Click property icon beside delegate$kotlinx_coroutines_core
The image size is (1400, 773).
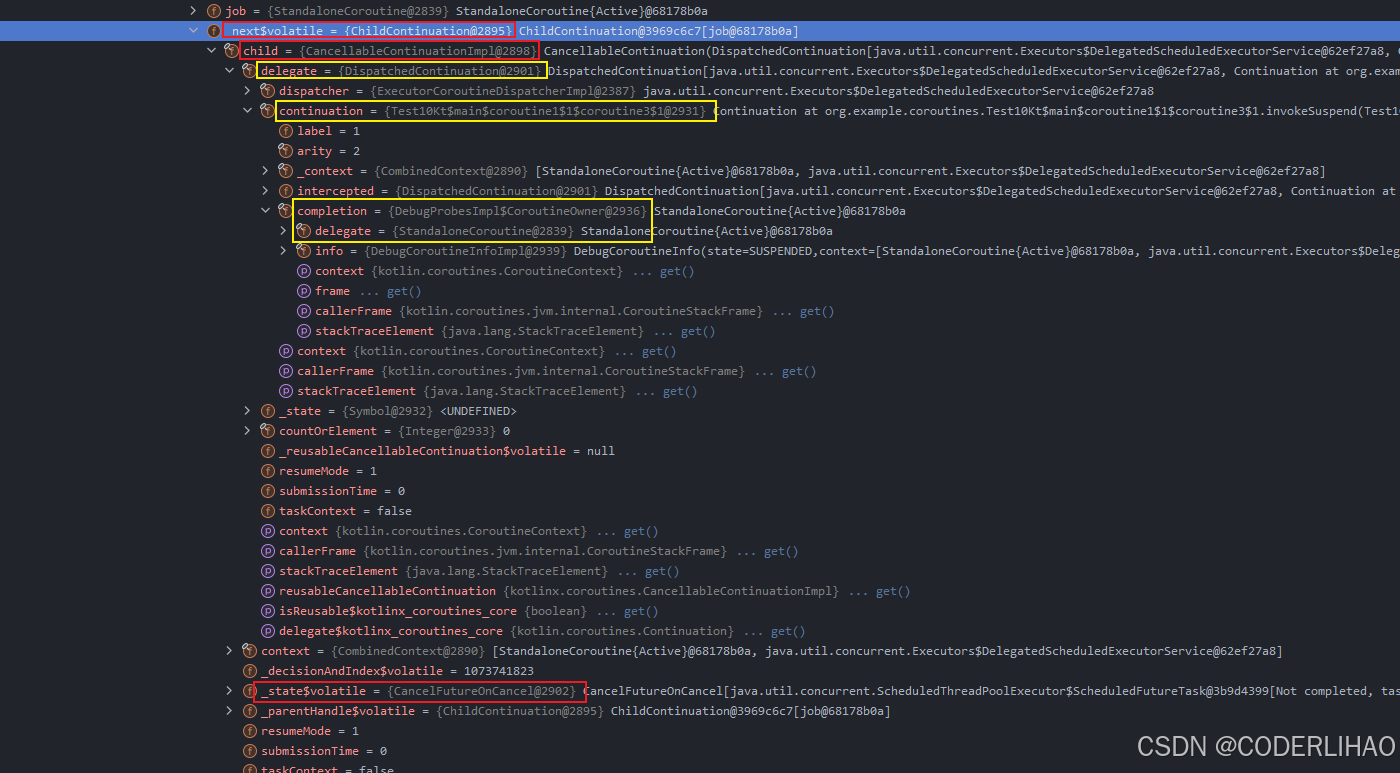(x=267, y=631)
